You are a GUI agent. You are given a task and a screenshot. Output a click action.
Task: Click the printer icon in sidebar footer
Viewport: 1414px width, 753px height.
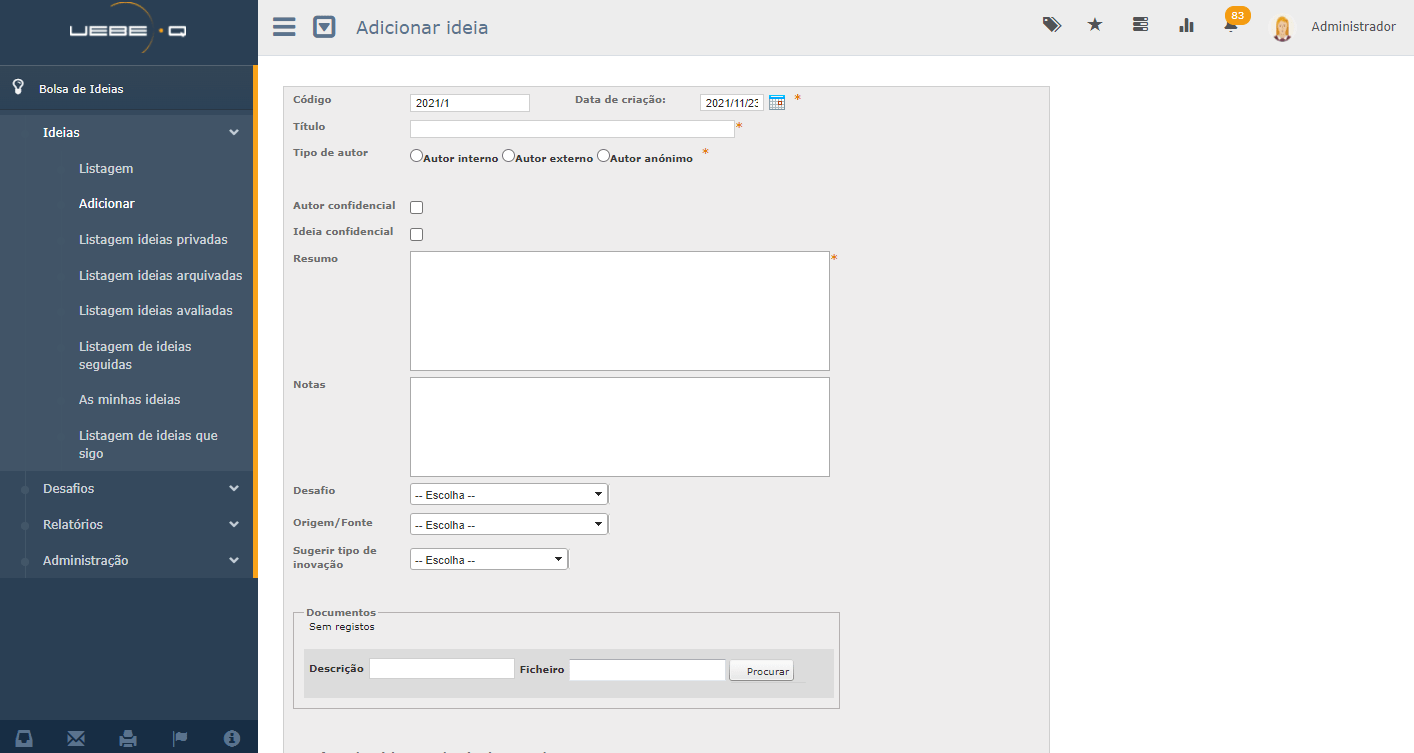[128, 738]
